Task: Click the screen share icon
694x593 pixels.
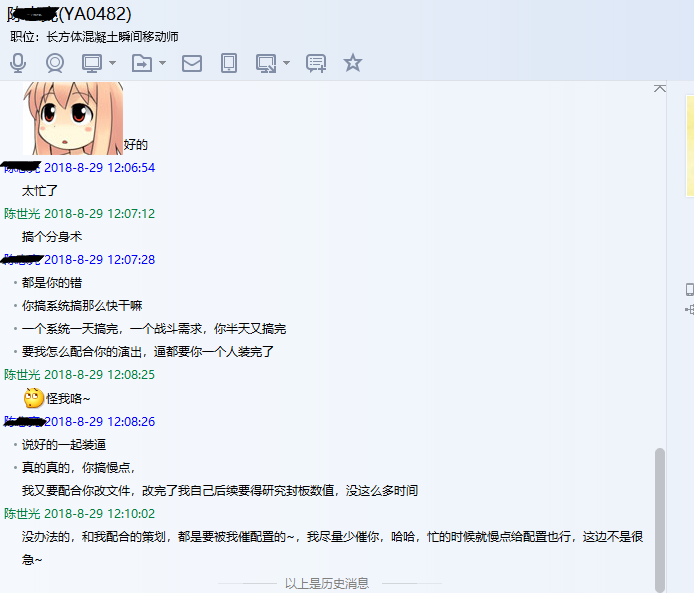Action: 266,63
